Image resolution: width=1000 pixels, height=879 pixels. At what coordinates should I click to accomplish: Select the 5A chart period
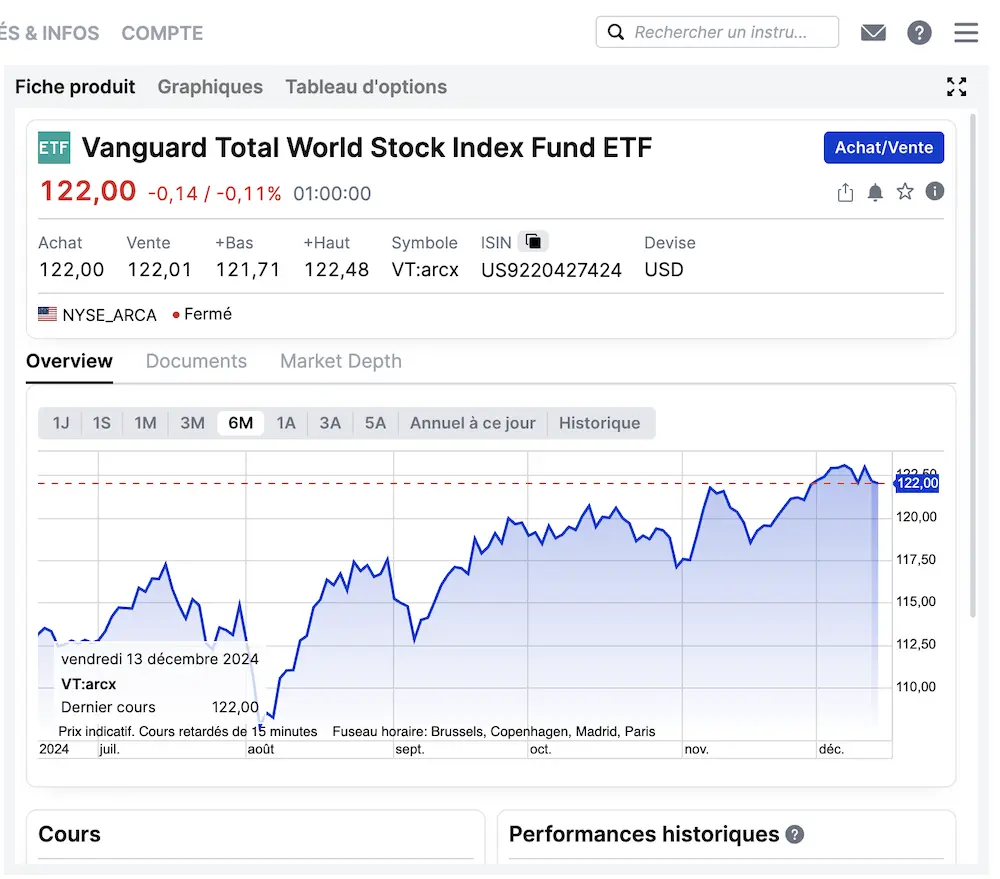[x=375, y=423]
